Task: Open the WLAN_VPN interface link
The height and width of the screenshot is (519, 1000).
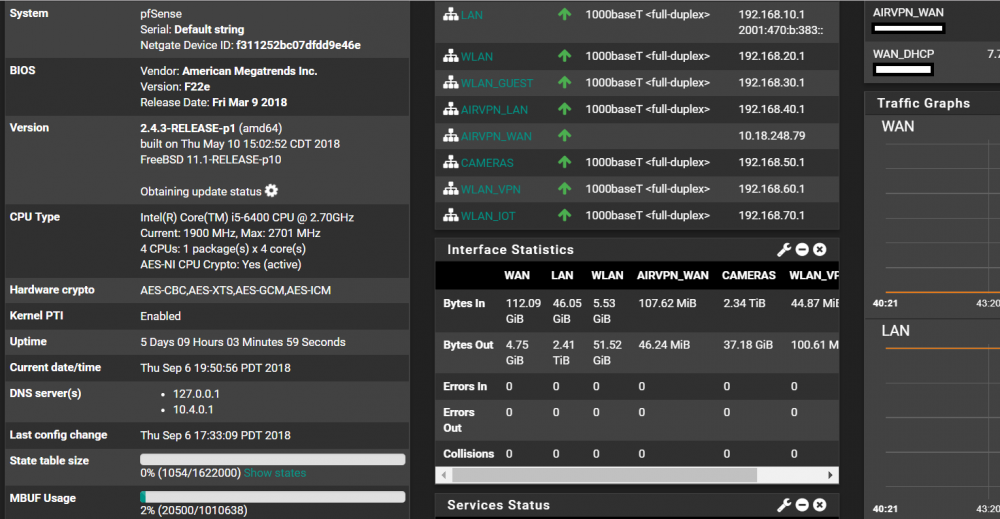Action: coord(490,189)
